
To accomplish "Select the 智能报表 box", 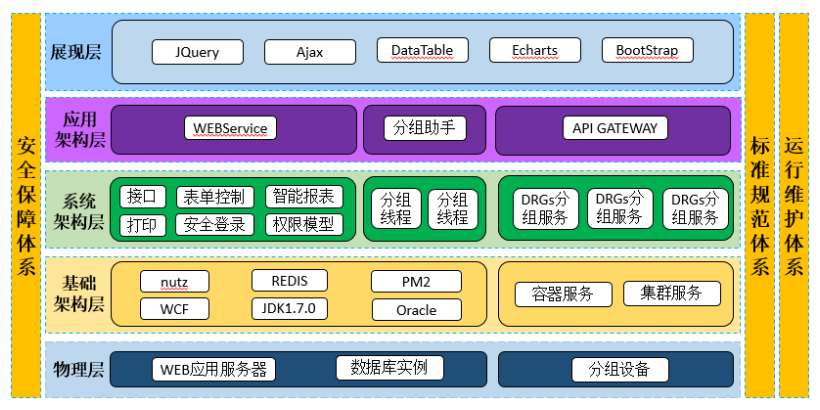I will pyautogui.click(x=304, y=197).
